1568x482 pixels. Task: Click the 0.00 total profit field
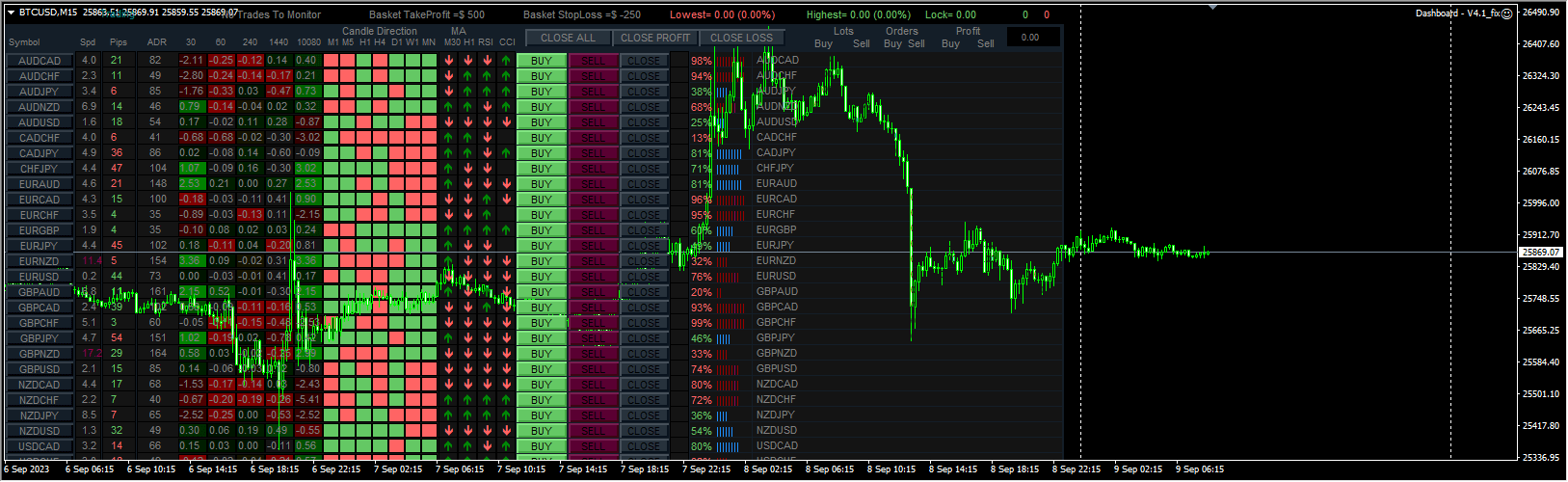[x=1030, y=38]
